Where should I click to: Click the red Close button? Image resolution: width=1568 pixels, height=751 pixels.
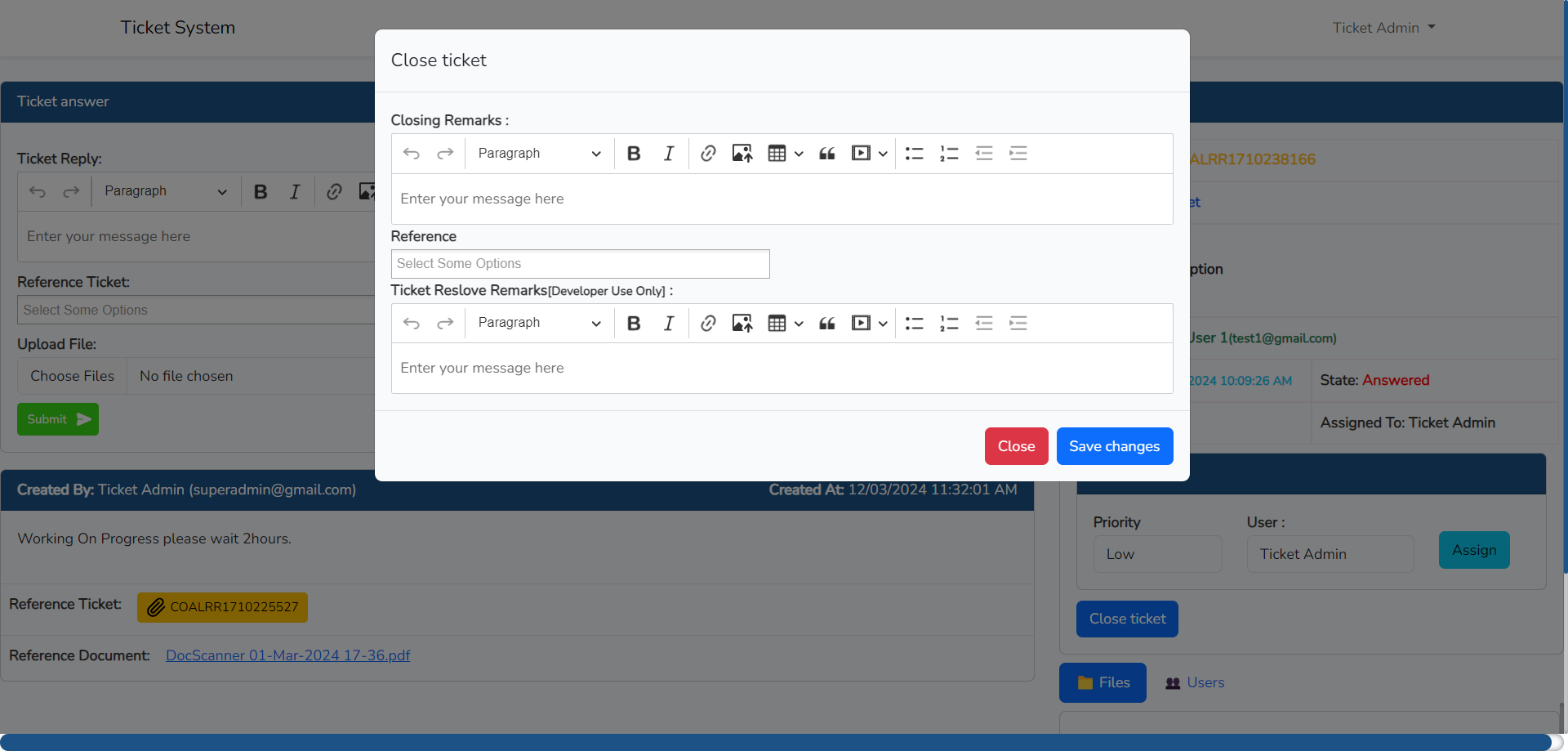point(1016,446)
